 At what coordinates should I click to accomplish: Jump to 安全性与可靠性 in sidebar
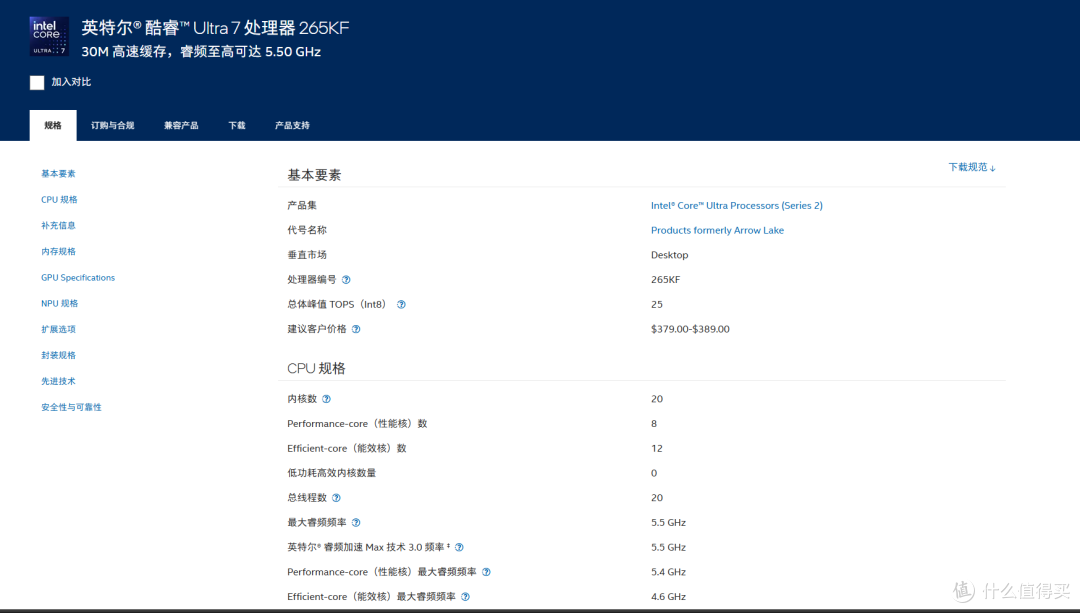point(71,408)
